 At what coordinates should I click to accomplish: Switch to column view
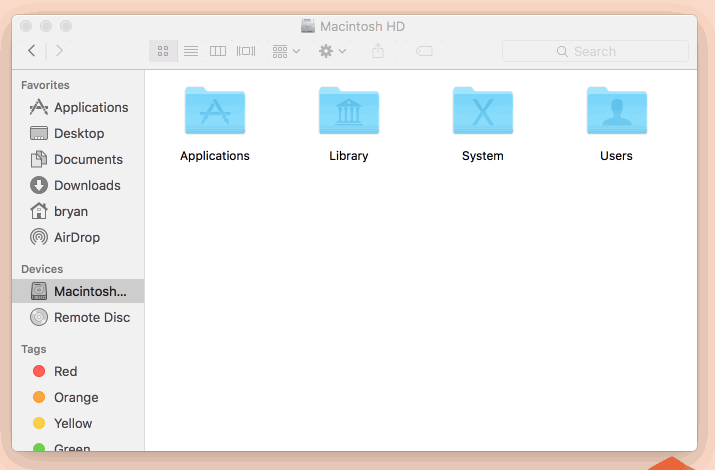[218, 51]
